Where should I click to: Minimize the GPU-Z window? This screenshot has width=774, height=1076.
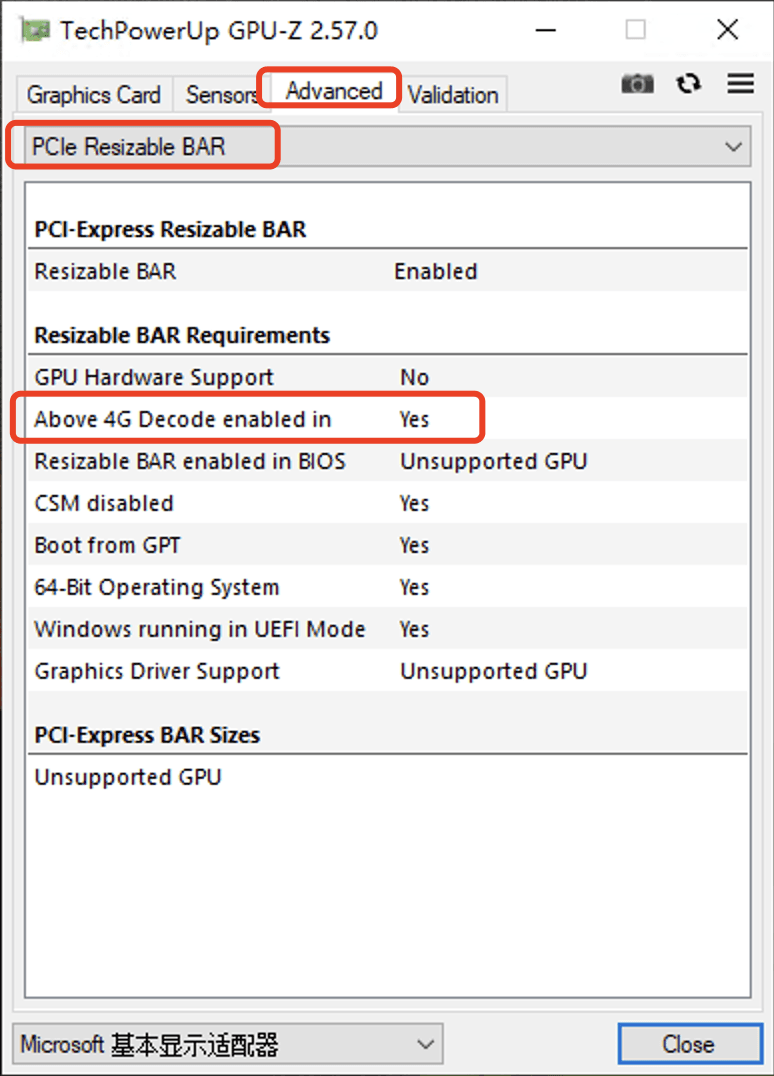545,30
